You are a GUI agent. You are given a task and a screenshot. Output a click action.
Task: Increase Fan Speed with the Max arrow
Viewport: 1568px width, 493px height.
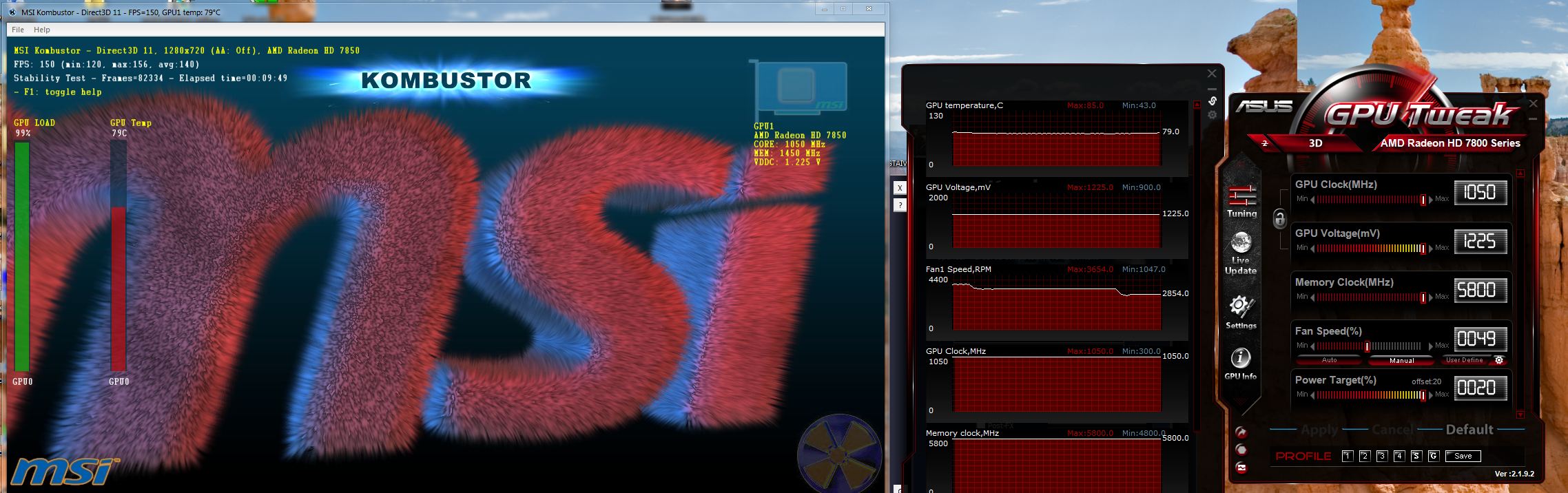[1432, 346]
